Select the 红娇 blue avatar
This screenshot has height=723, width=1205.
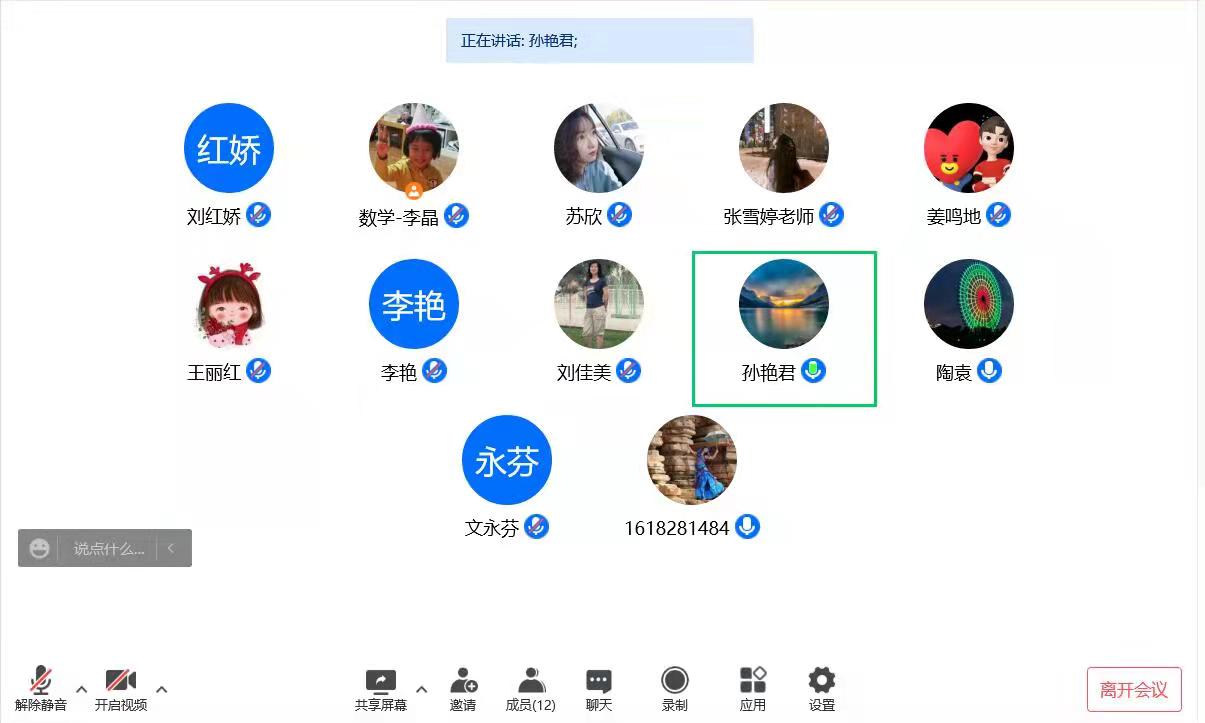tap(229, 148)
